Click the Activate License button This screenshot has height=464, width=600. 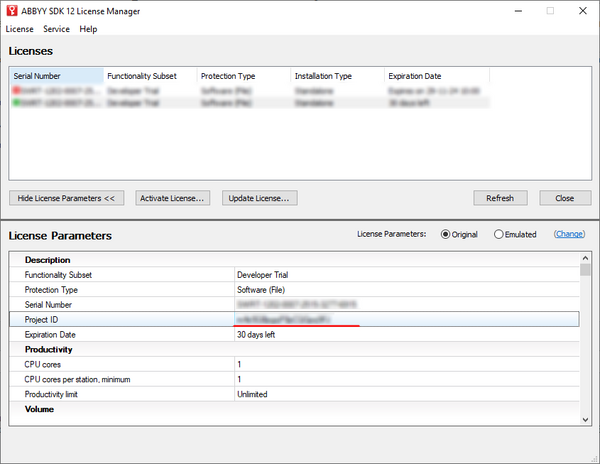point(174,198)
